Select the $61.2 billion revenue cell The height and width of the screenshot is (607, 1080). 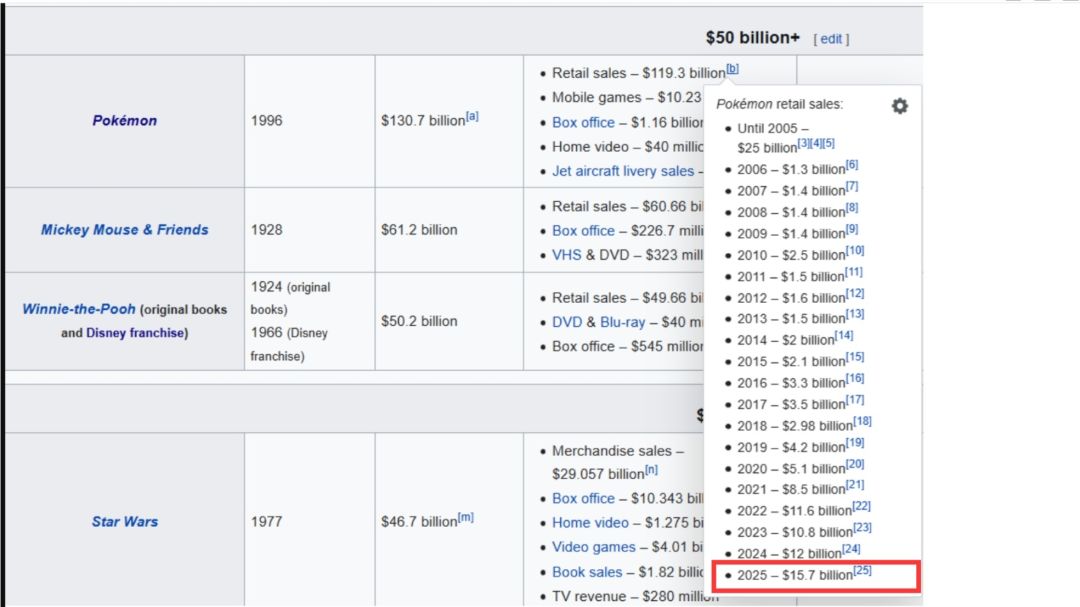point(449,229)
